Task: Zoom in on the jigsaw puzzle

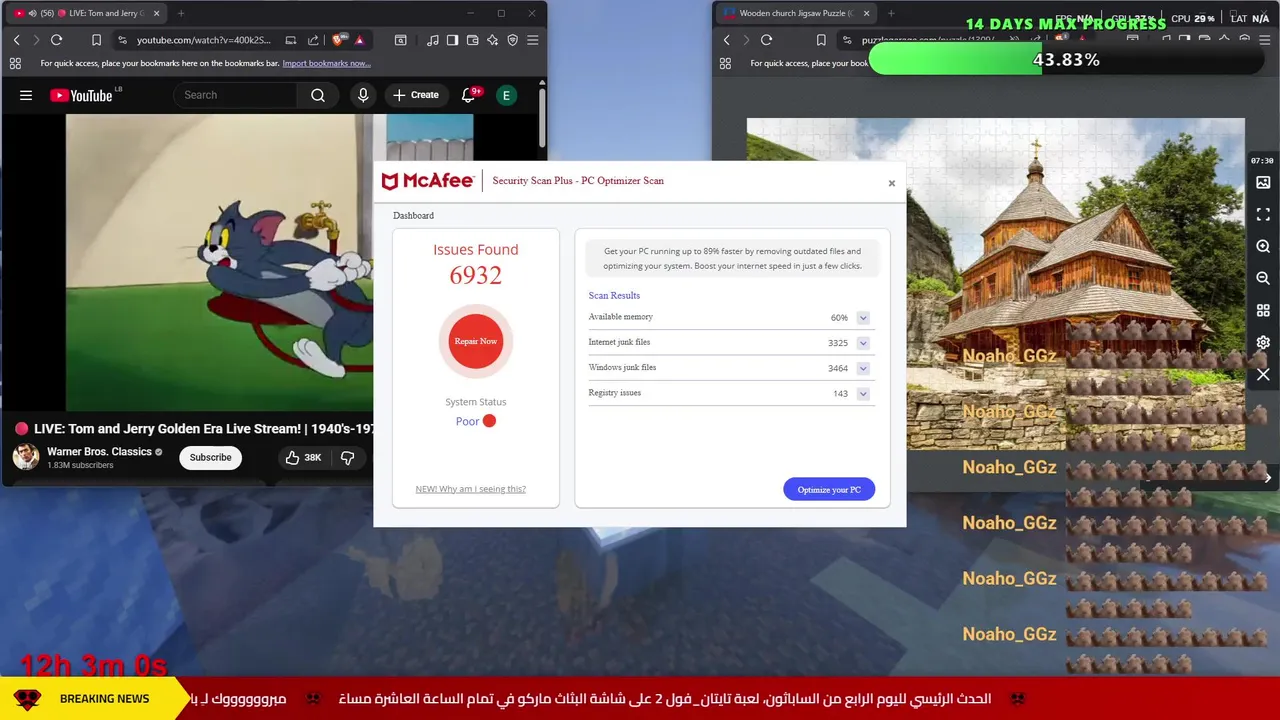Action: [x=1263, y=247]
